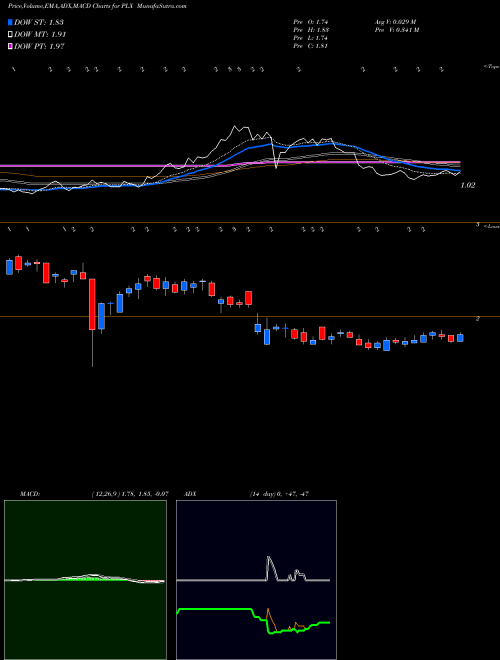This screenshot has height=660, width=500.
Task: Click the 'Pre H: 1.83' high value
Action: [311, 30]
